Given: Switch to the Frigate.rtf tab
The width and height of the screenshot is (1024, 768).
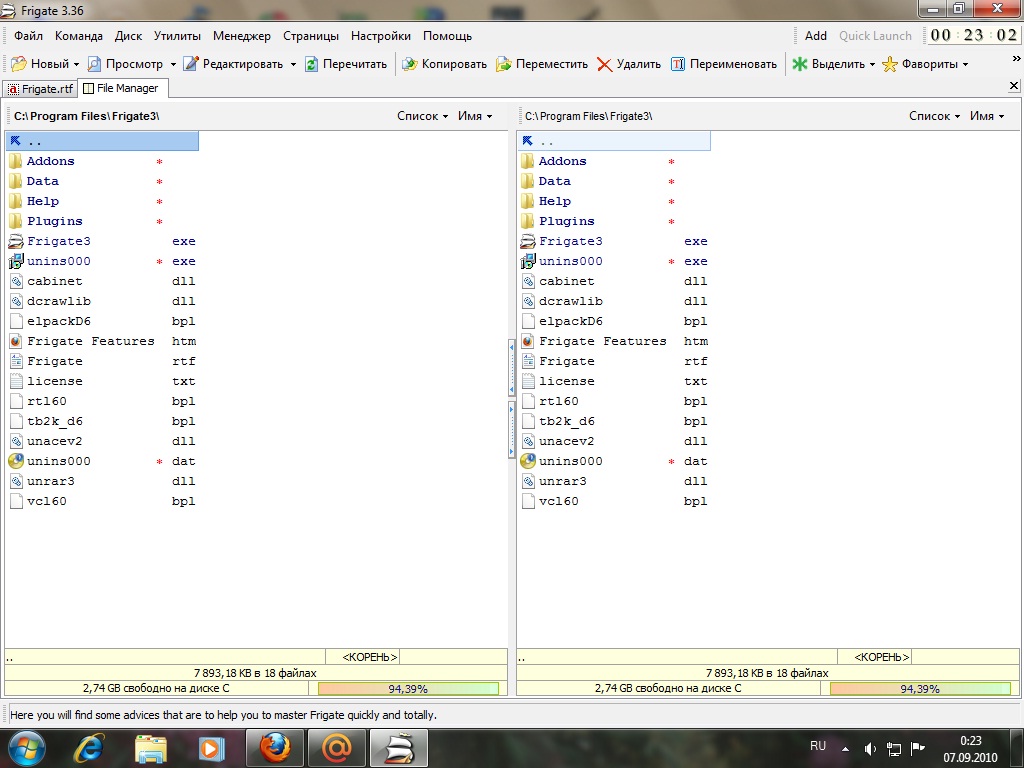Looking at the screenshot, I should 41,89.
